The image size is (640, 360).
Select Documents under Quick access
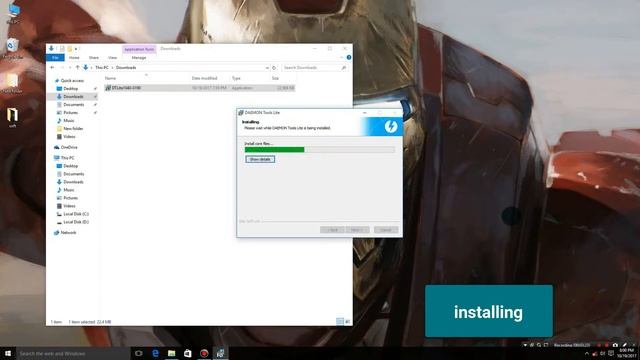(x=73, y=104)
